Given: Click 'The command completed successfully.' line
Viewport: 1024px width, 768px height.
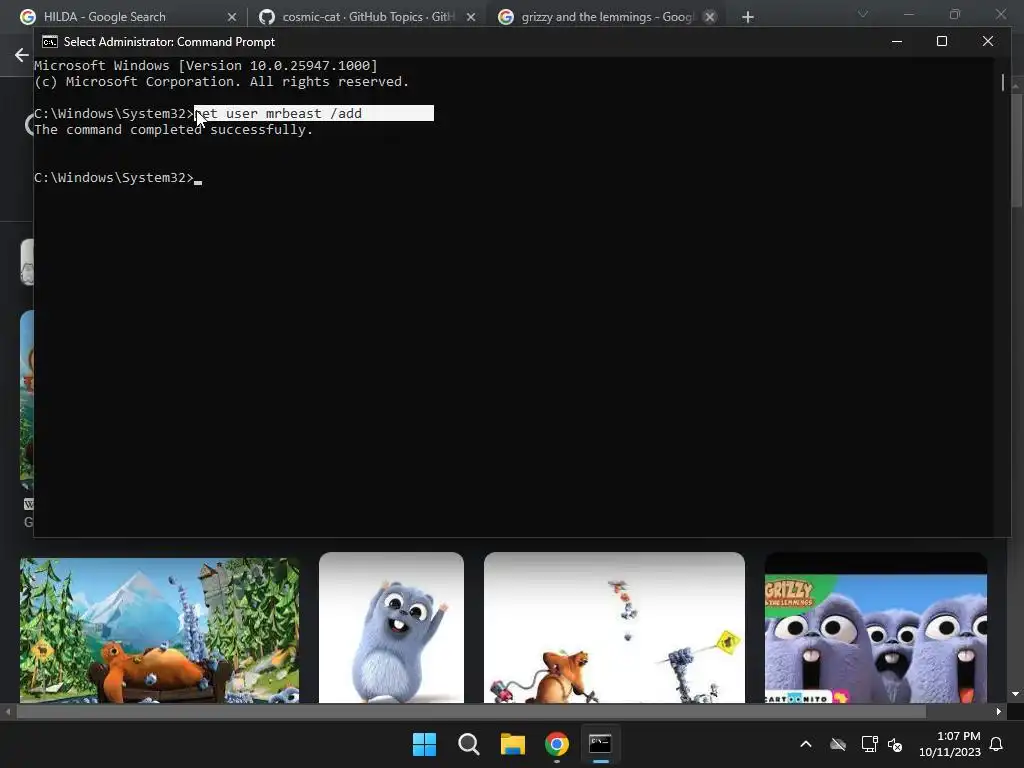Looking at the screenshot, I should tap(174, 129).
